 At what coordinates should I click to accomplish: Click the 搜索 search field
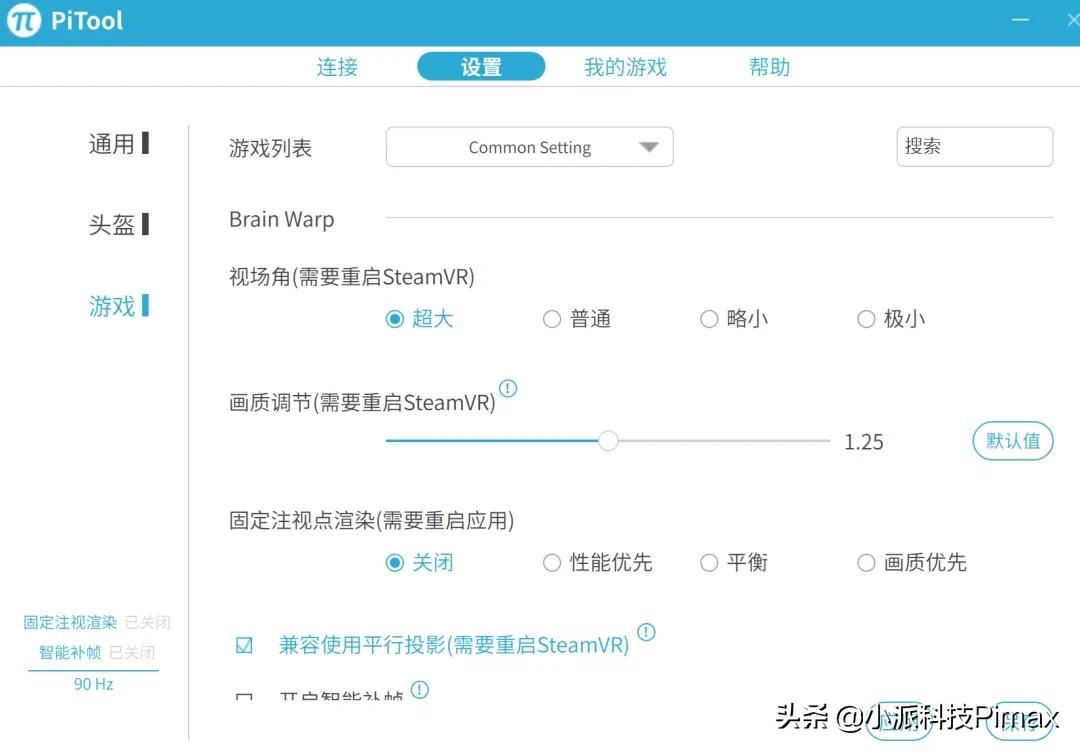tap(974, 146)
